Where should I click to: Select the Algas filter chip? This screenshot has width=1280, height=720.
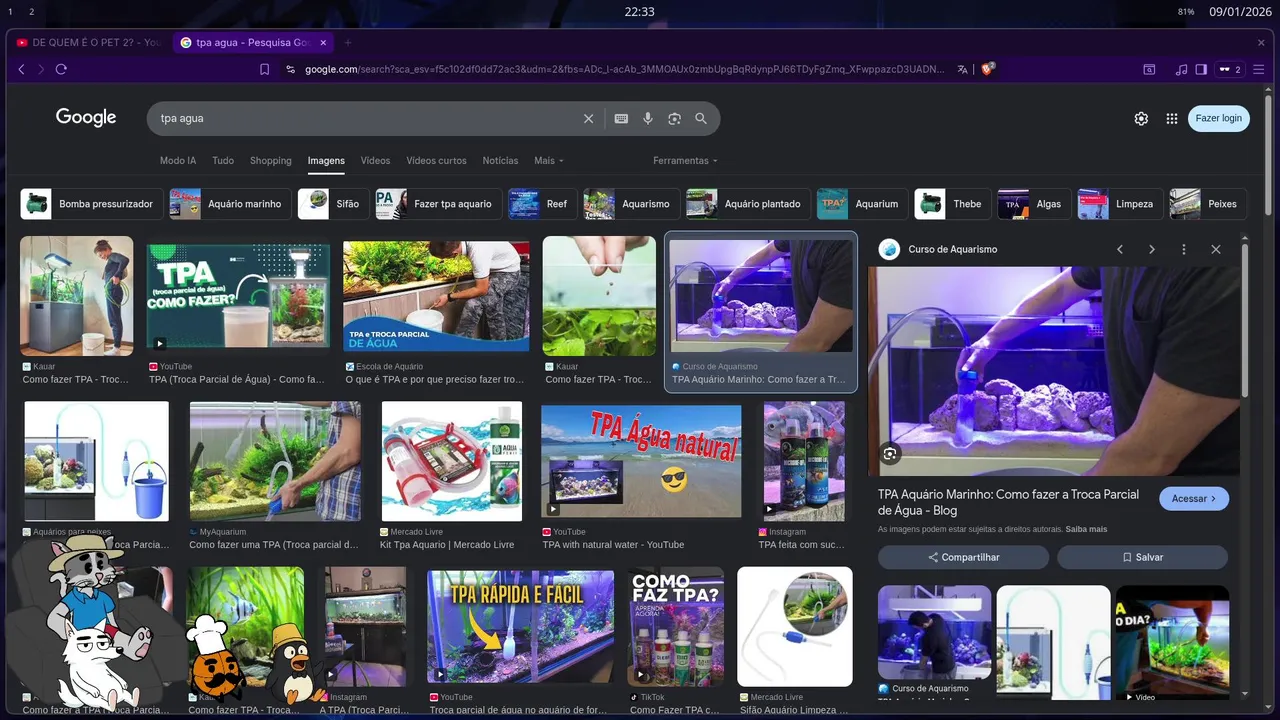[1034, 204]
